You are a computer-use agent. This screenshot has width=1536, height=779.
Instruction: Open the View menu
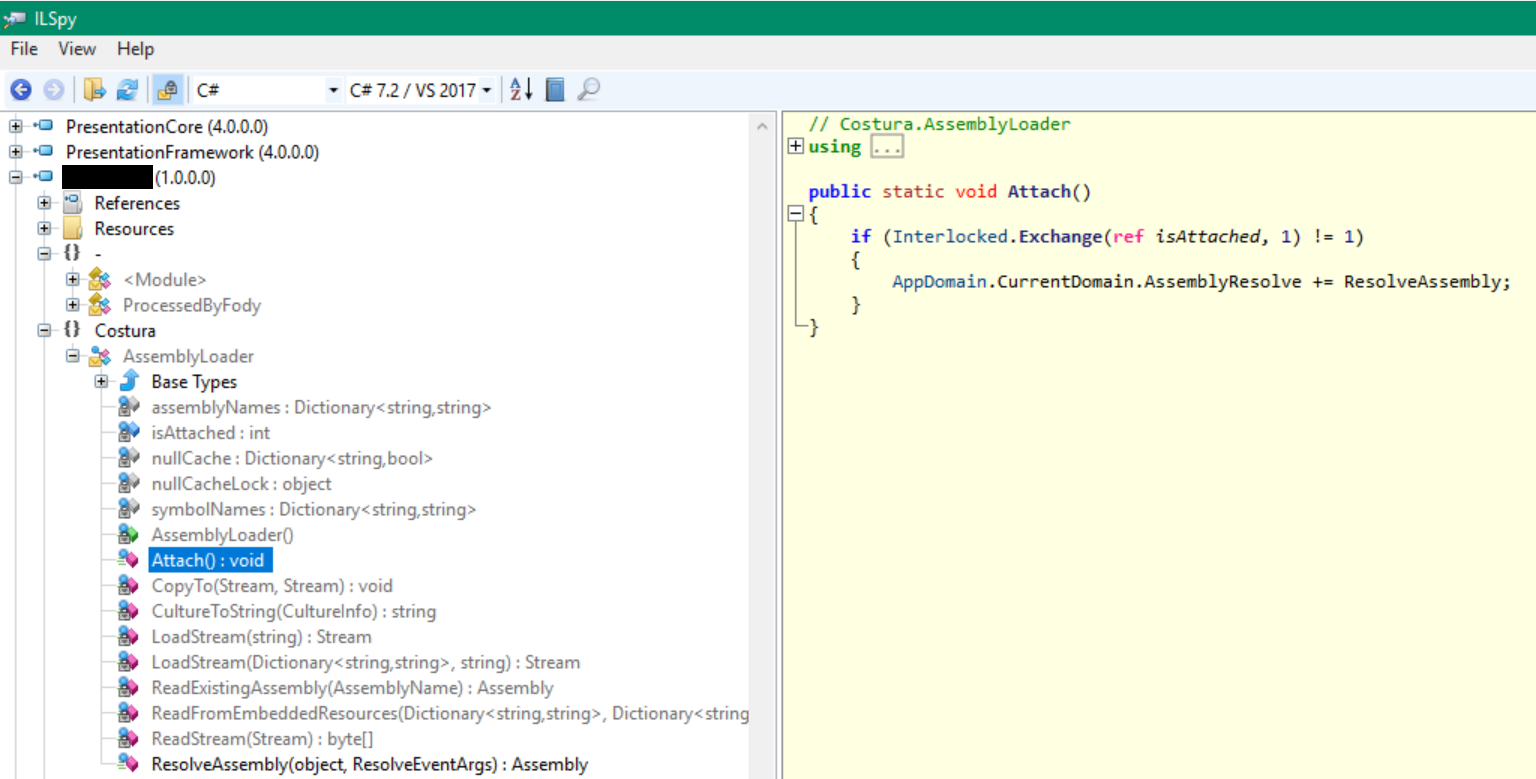[x=77, y=49]
